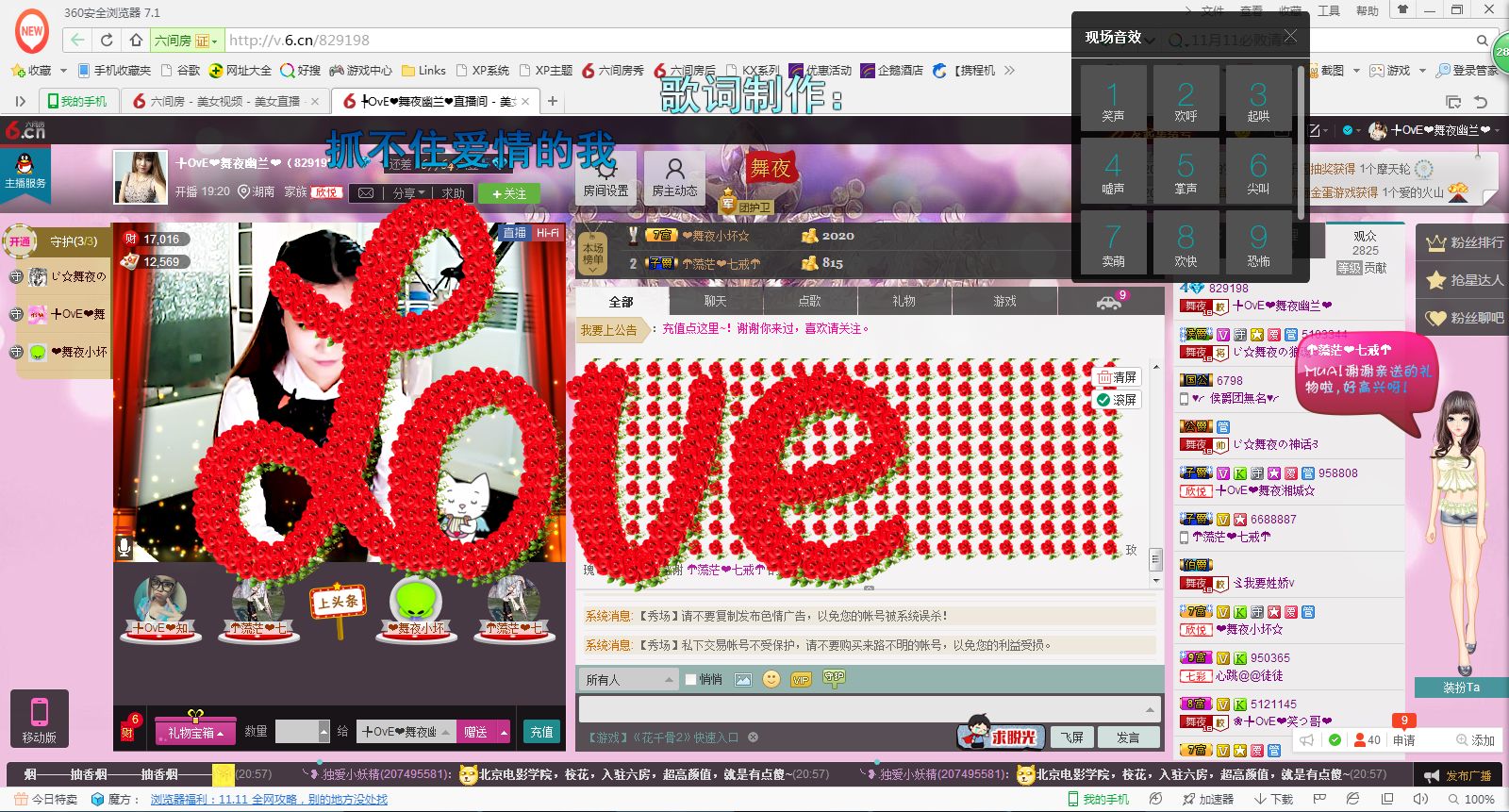Switch to 聊天 chat tab
Screen dimensions: 1509x812
click(x=715, y=302)
